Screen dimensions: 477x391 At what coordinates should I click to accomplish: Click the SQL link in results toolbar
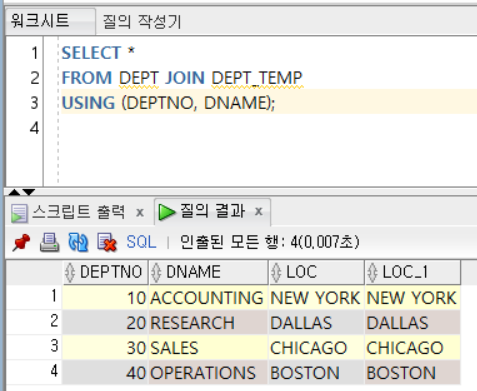tap(141, 242)
